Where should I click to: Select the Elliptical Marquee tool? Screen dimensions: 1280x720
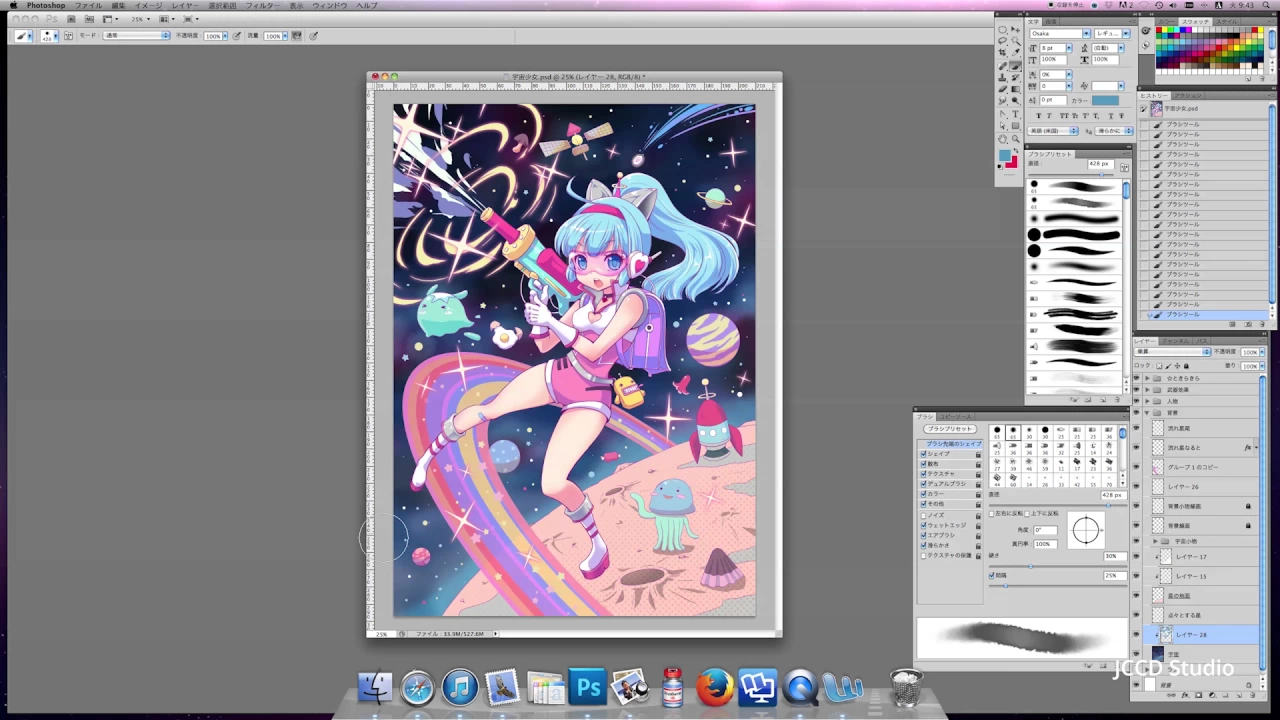(1002, 30)
